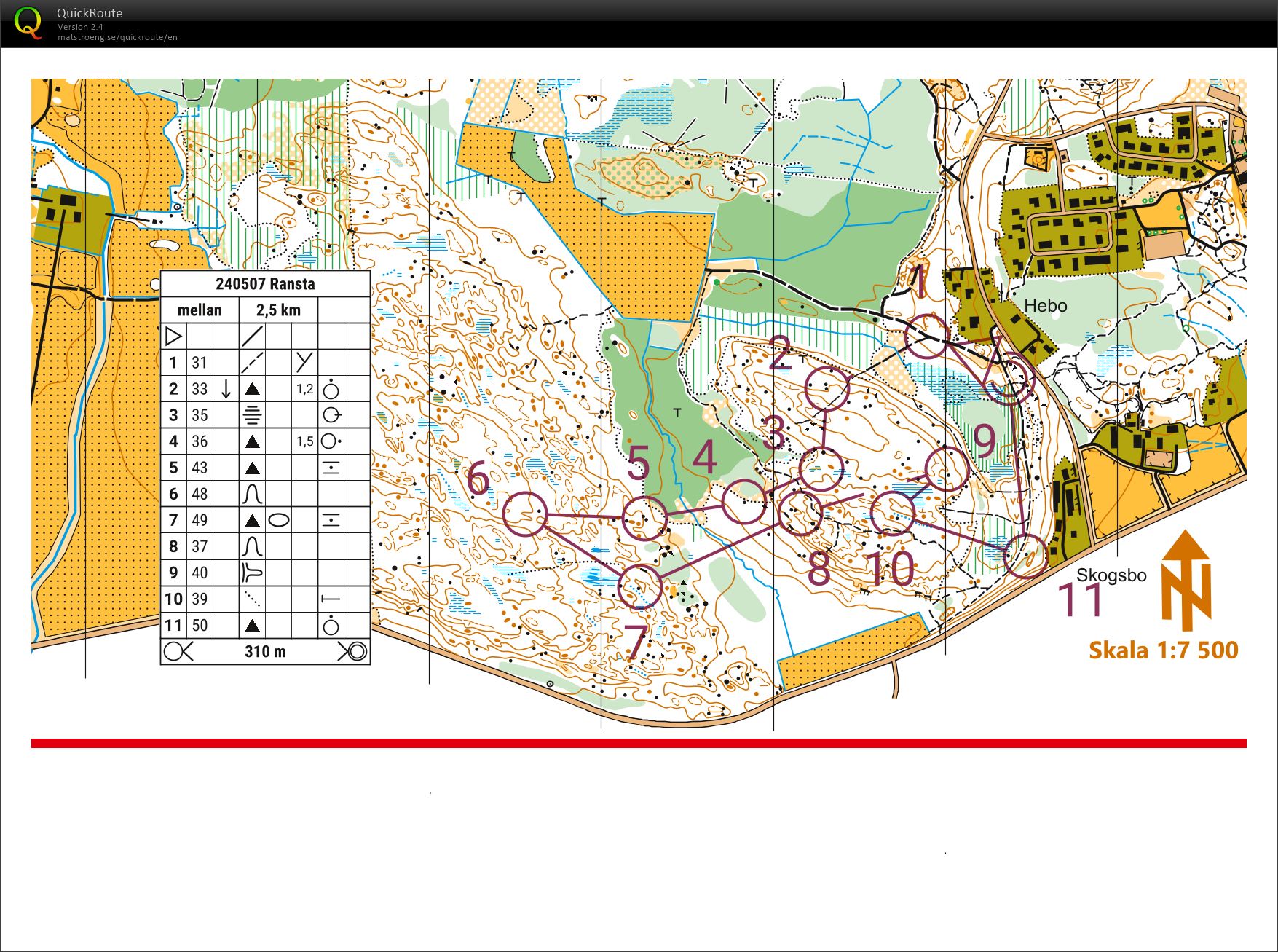Click the 'Skala 1:7 500' scale text
The height and width of the screenshot is (952, 1278).
[1164, 650]
